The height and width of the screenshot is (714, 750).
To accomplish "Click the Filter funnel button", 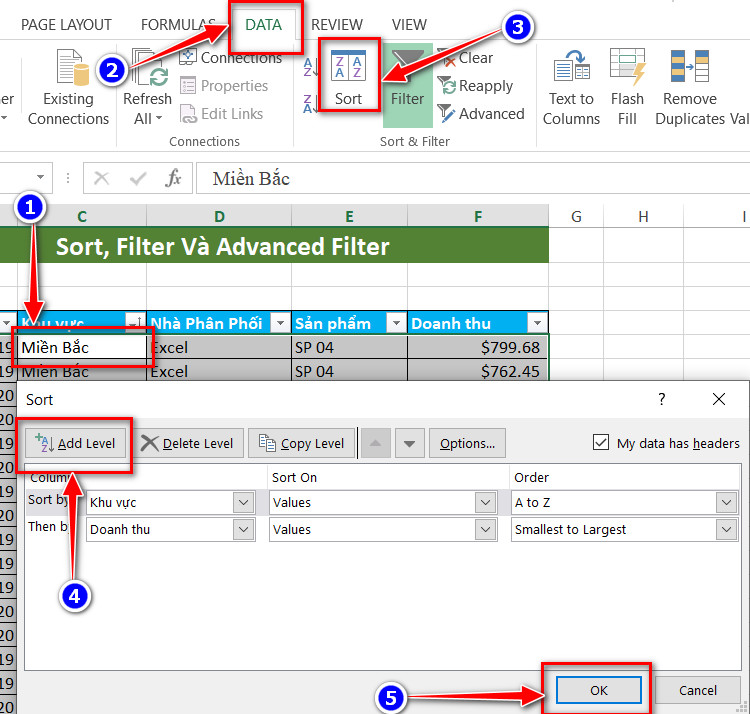I will 408,85.
